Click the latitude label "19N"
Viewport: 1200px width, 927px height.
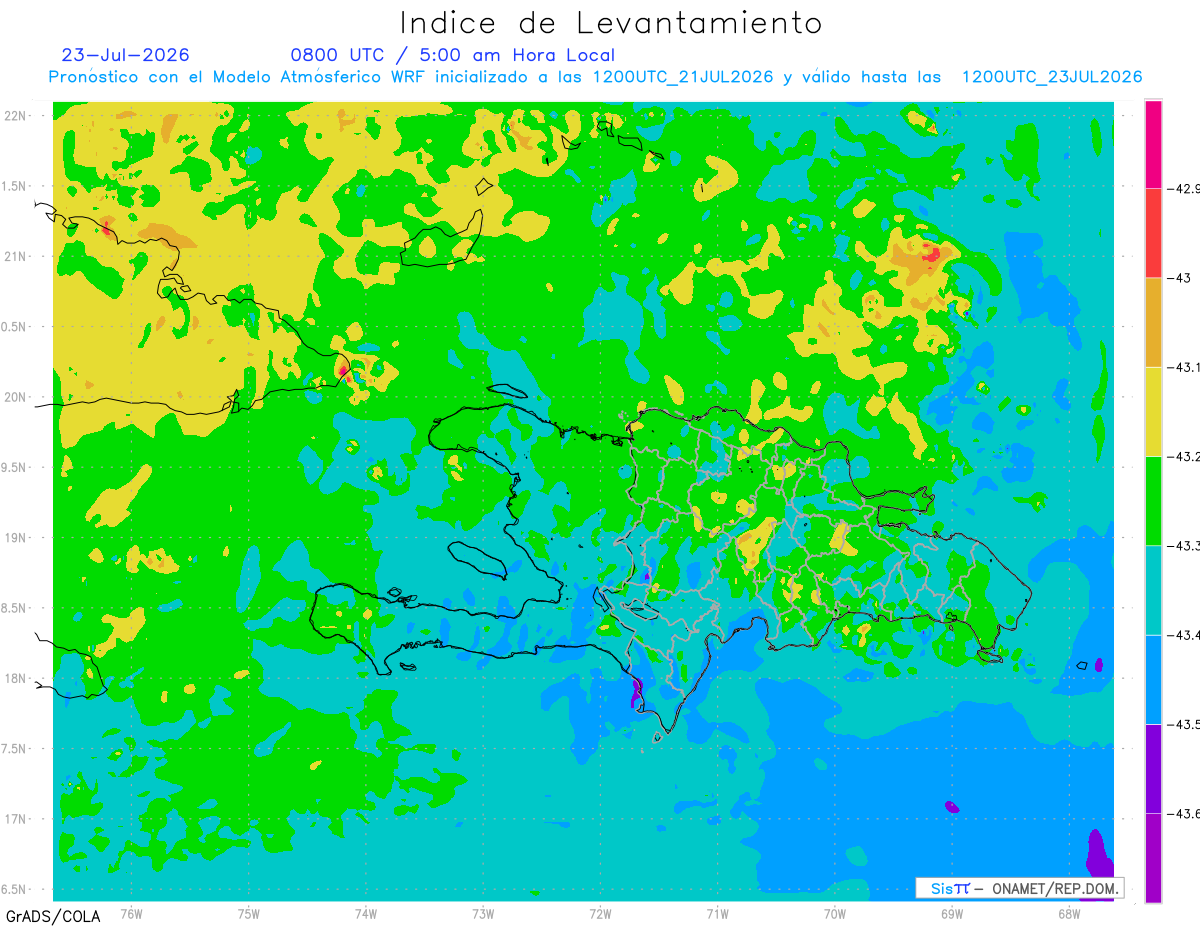click(17, 537)
